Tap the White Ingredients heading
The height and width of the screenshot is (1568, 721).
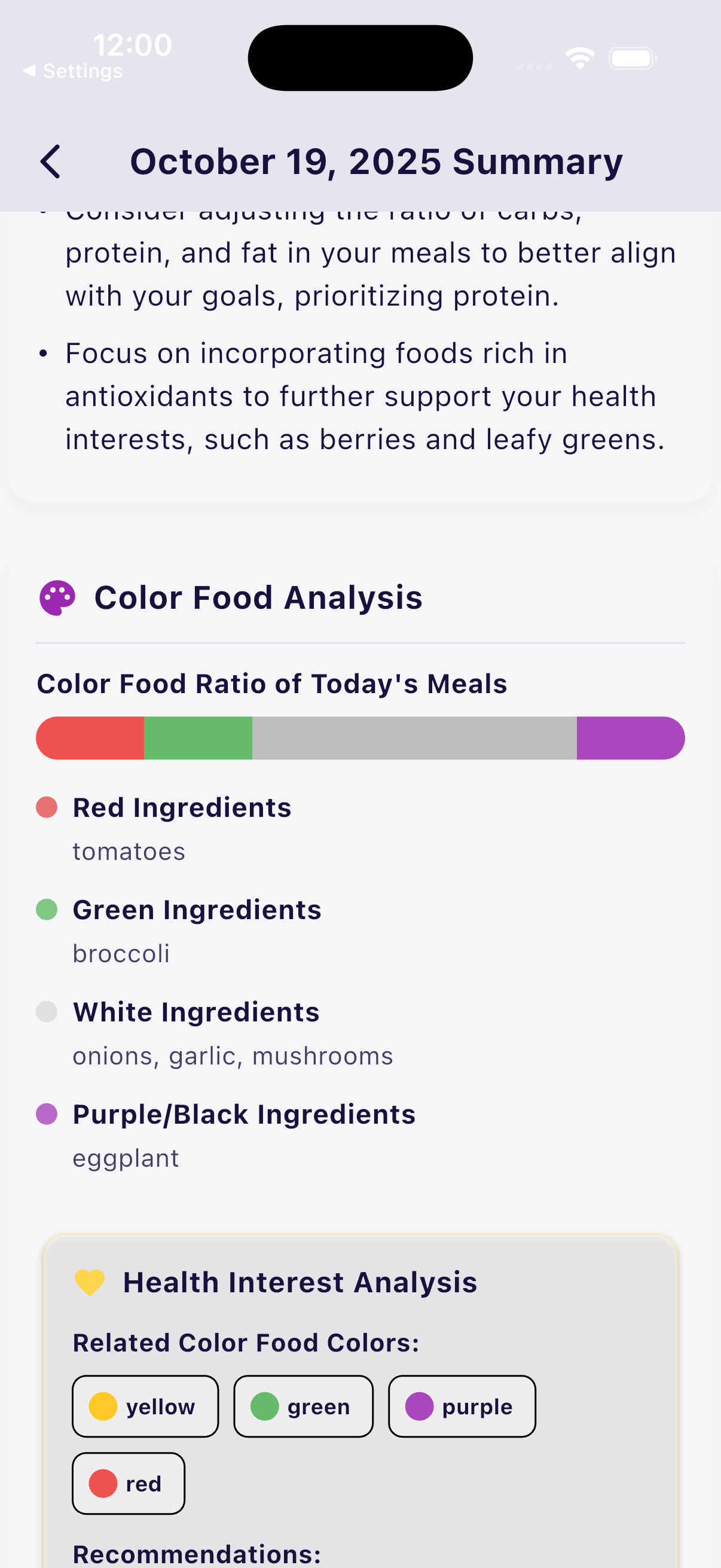[196, 1012]
